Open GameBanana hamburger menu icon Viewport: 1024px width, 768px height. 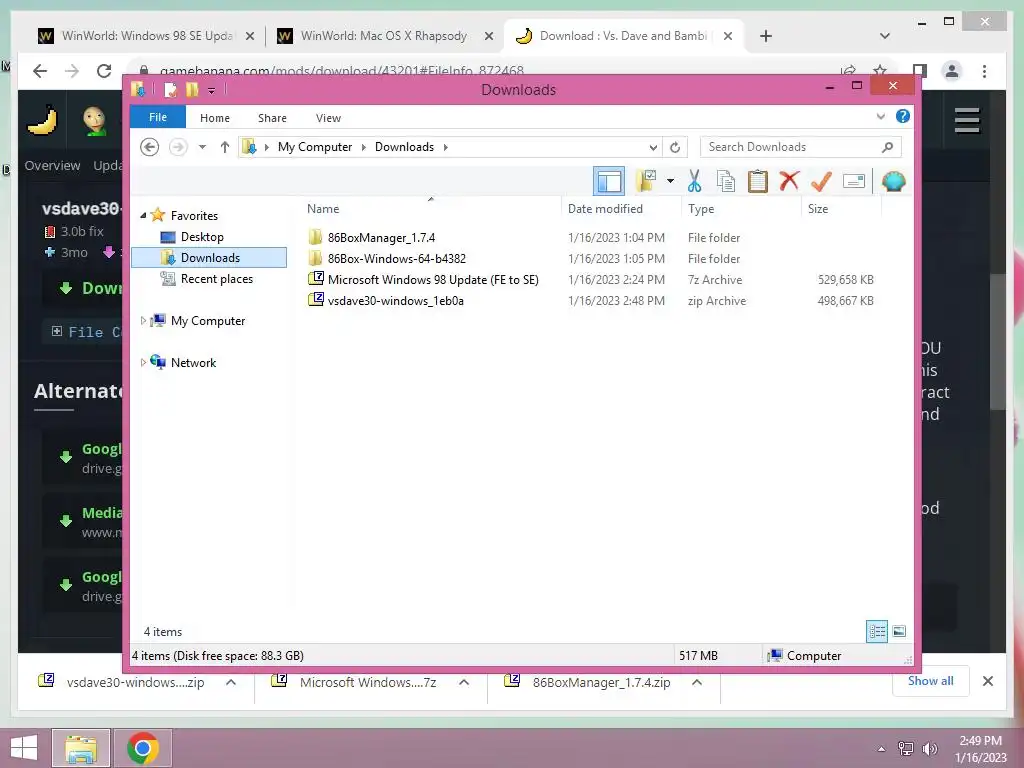967,120
